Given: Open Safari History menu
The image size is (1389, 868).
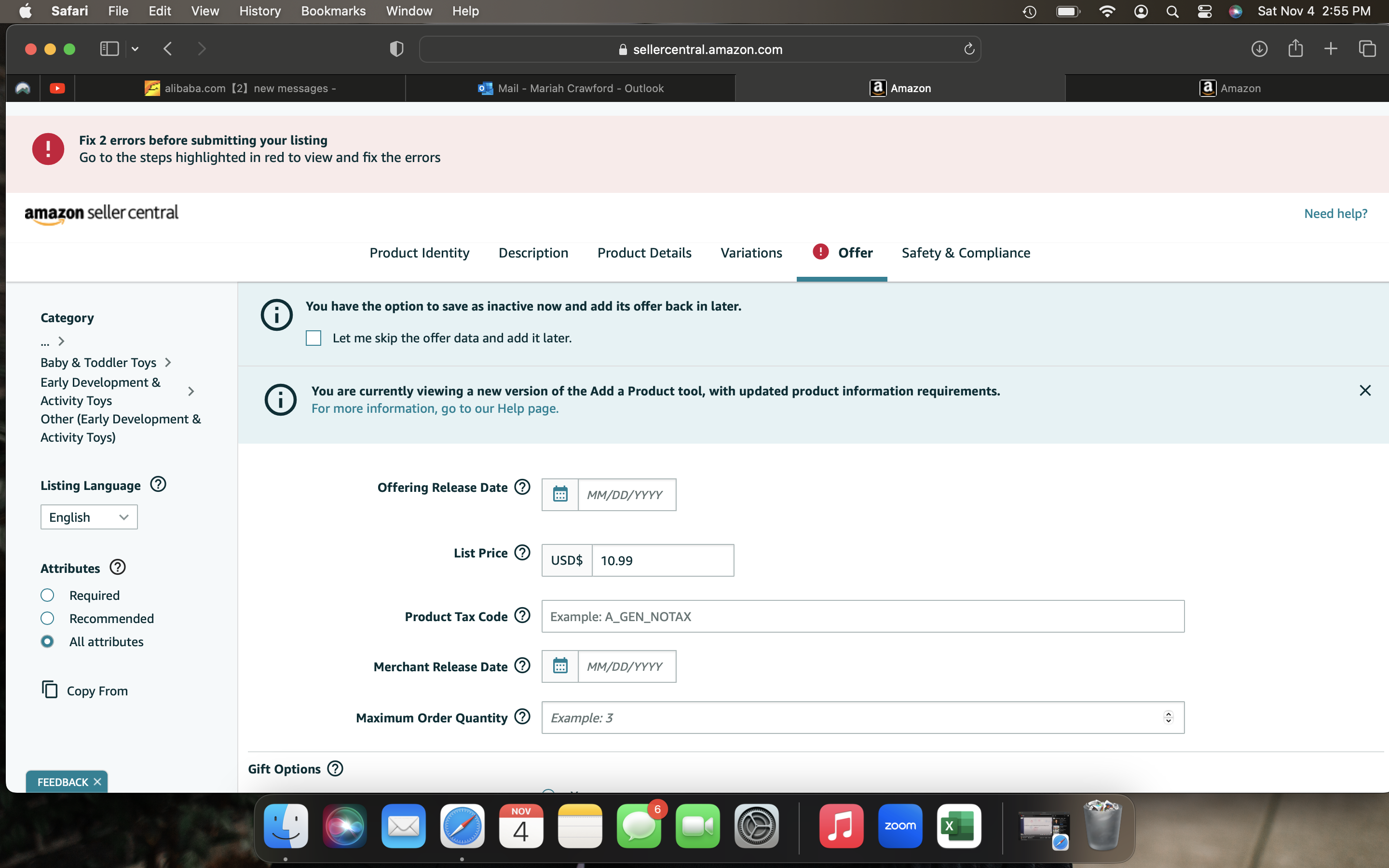Looking at the screenshot, I should (x=259, y=11).
